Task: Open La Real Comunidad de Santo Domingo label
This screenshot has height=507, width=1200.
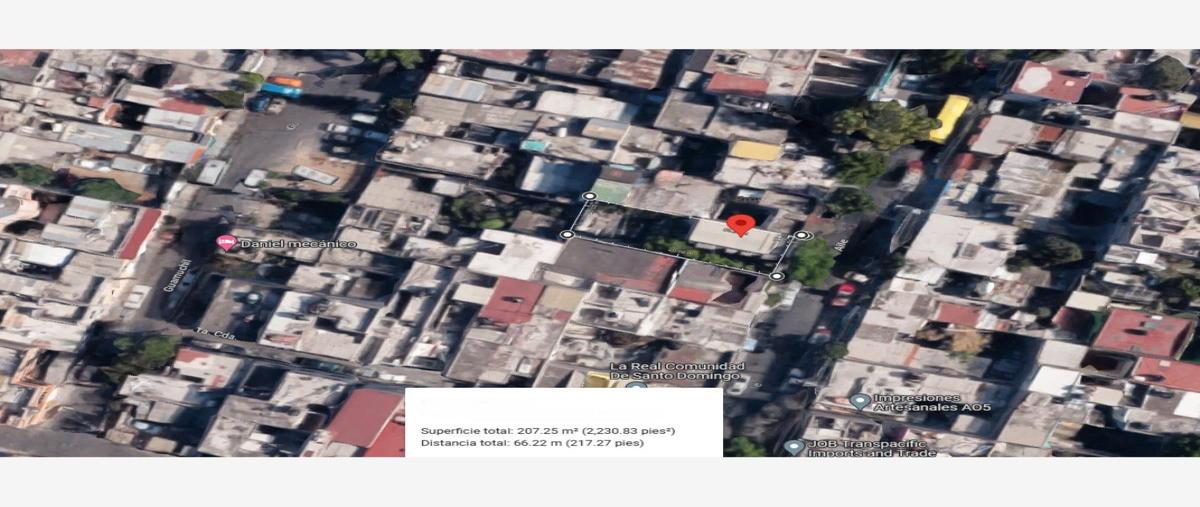Action: tap(677, 371)
